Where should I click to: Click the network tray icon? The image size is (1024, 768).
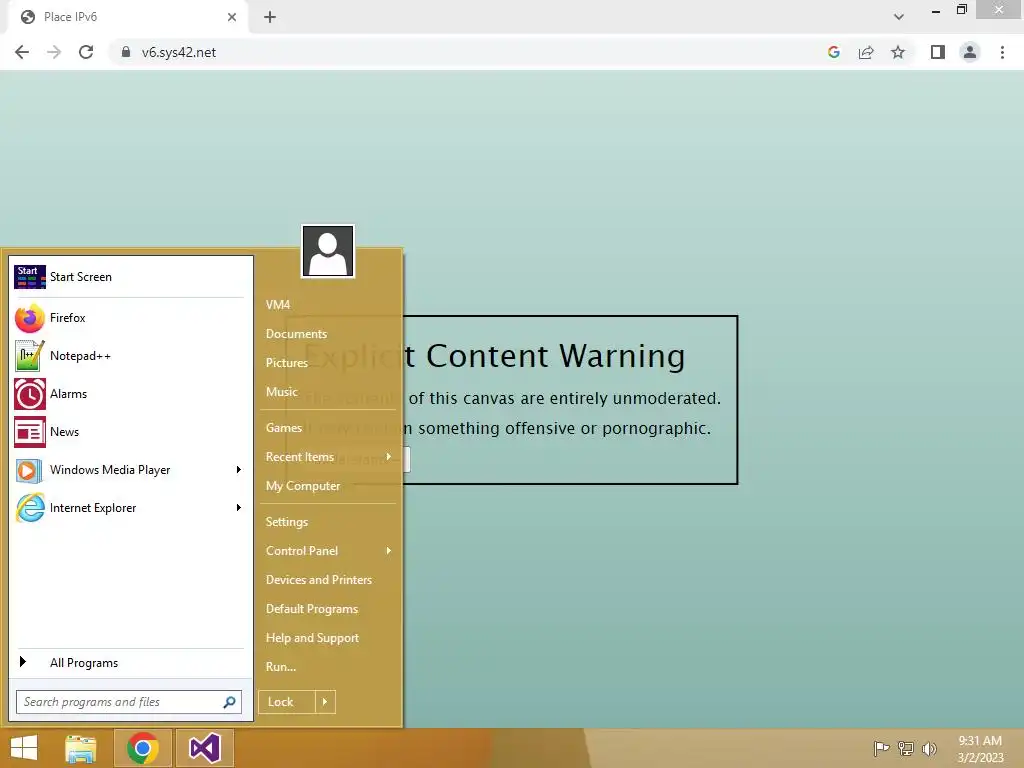click(x=905, y=748)
